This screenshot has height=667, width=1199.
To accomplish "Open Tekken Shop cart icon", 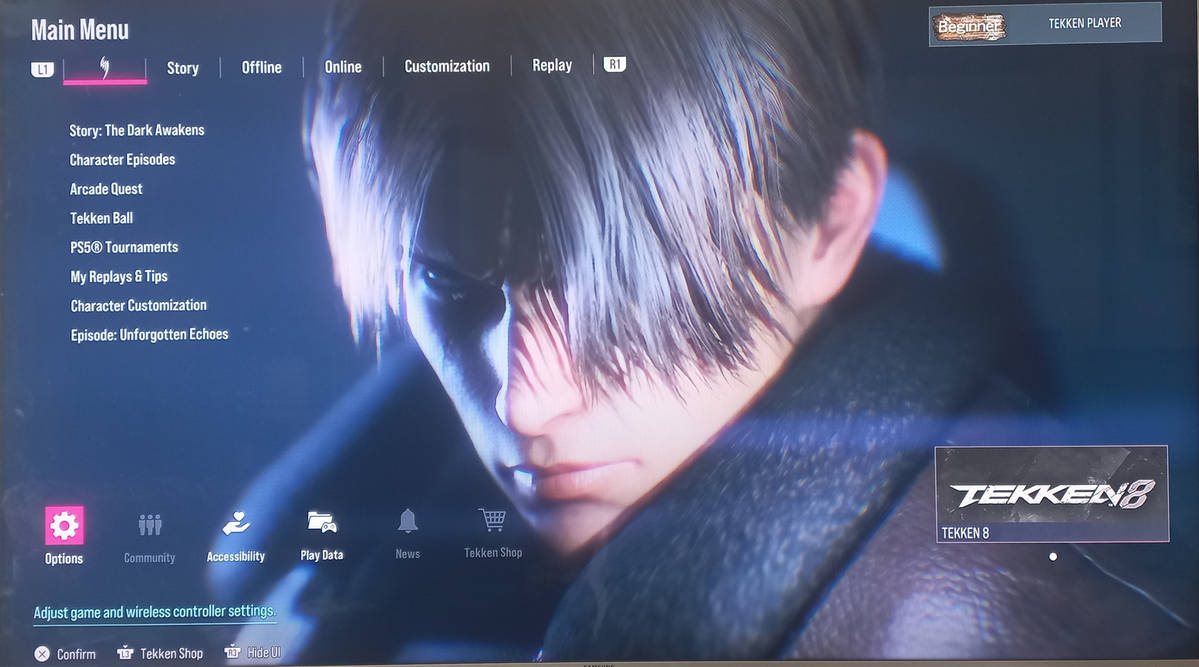I will 492,519.
